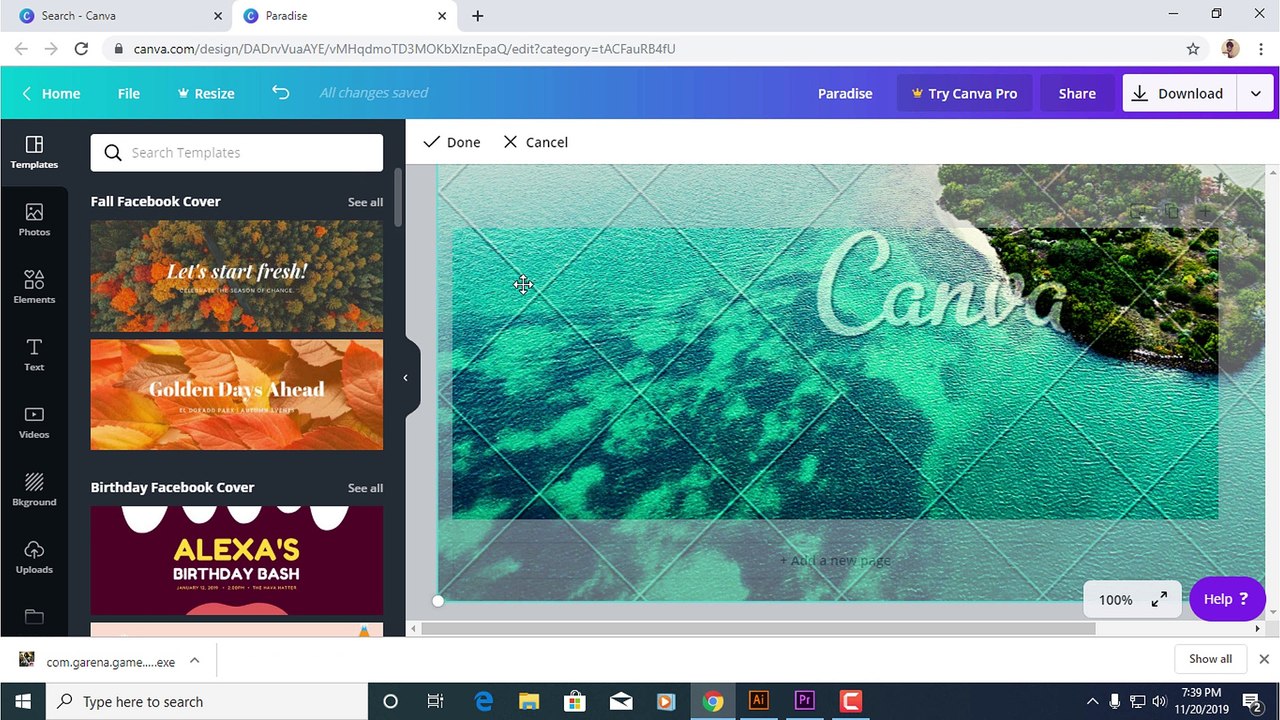Open the download options dropdown arrow
1280x720 pixels.
1255,93
